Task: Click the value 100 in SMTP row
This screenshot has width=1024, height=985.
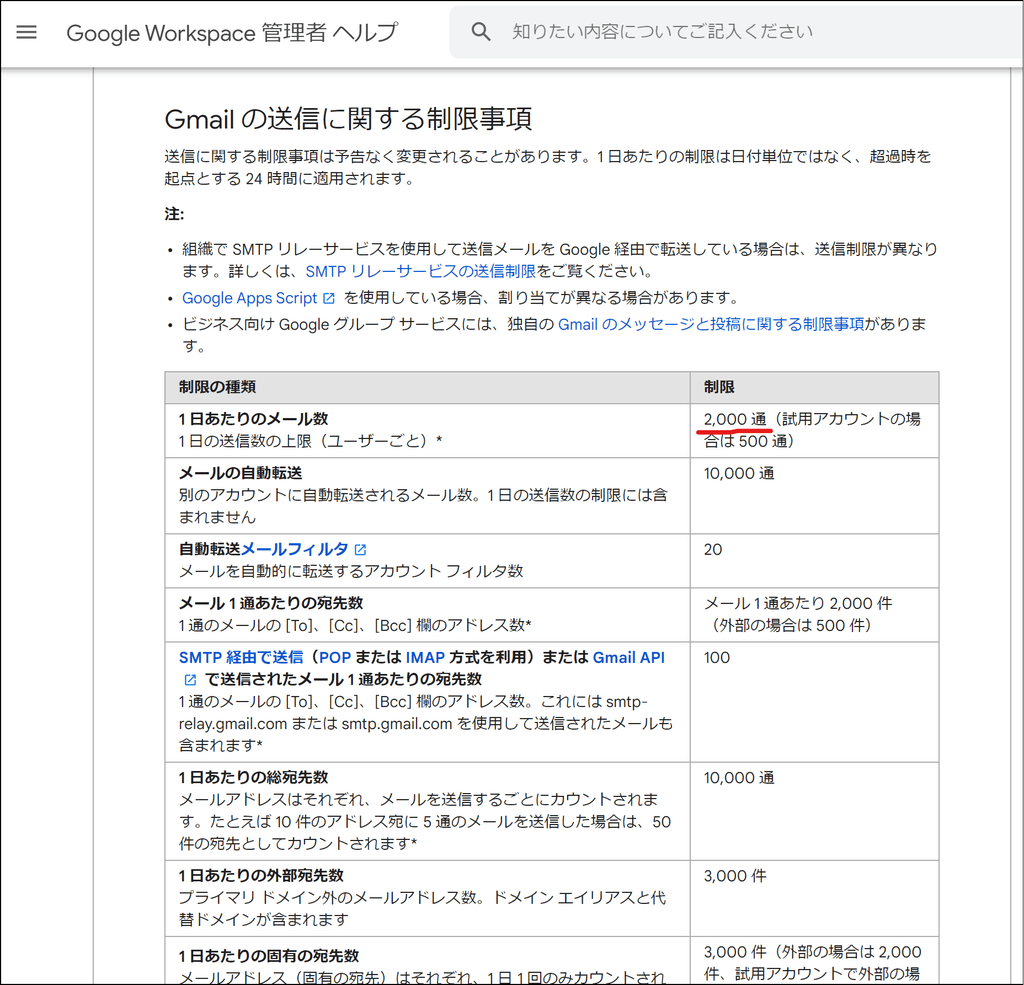Action: pos(717,658)
